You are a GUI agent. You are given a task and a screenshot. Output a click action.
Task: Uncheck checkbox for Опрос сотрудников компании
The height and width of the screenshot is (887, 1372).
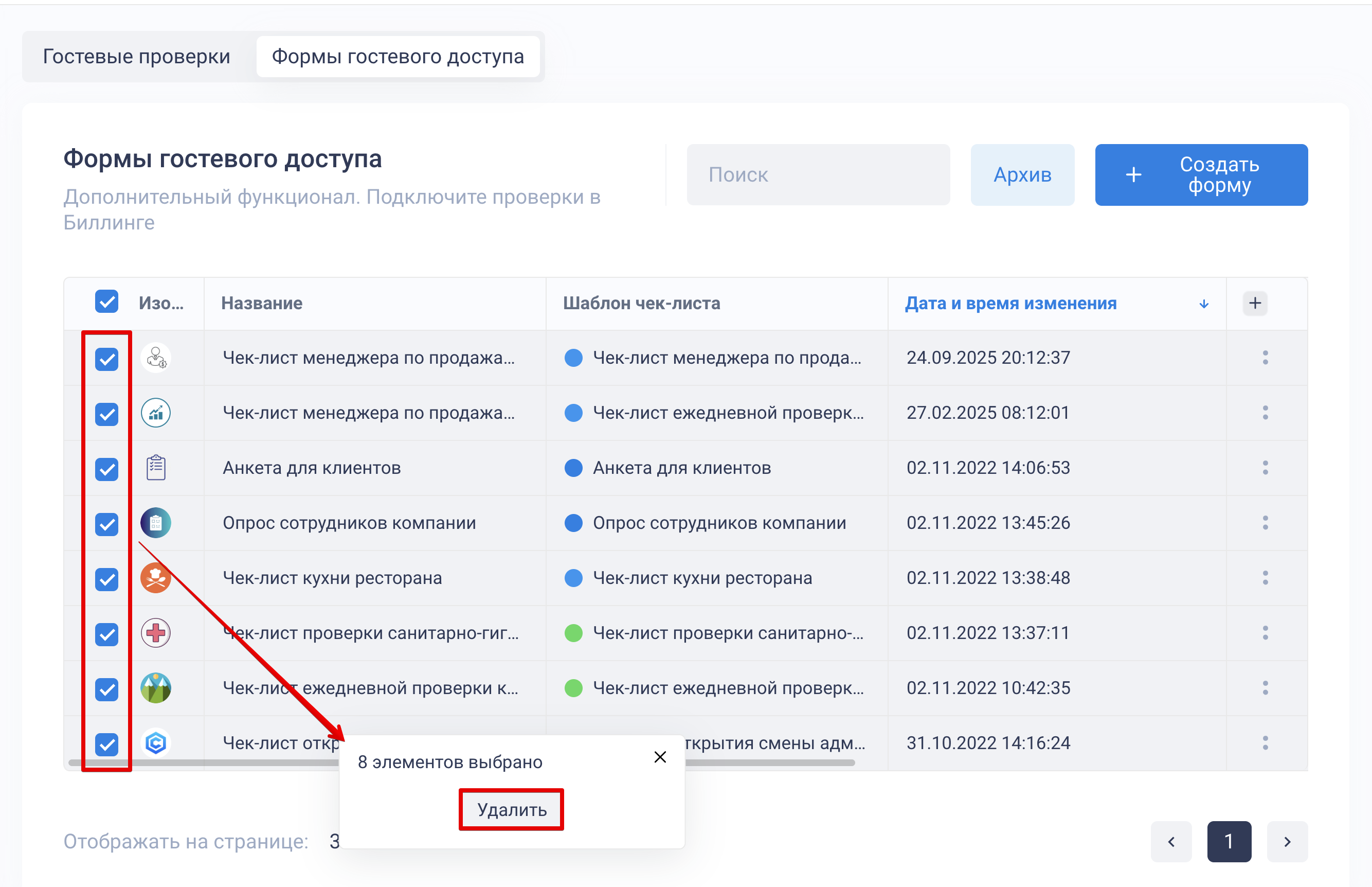pyautogui.click(x=106, y=524)
